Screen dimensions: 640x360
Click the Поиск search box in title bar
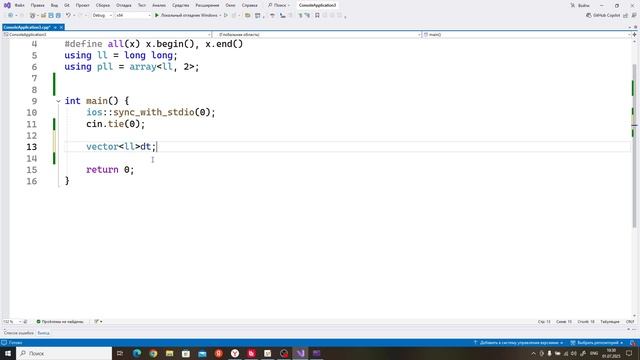click(279, 5)
